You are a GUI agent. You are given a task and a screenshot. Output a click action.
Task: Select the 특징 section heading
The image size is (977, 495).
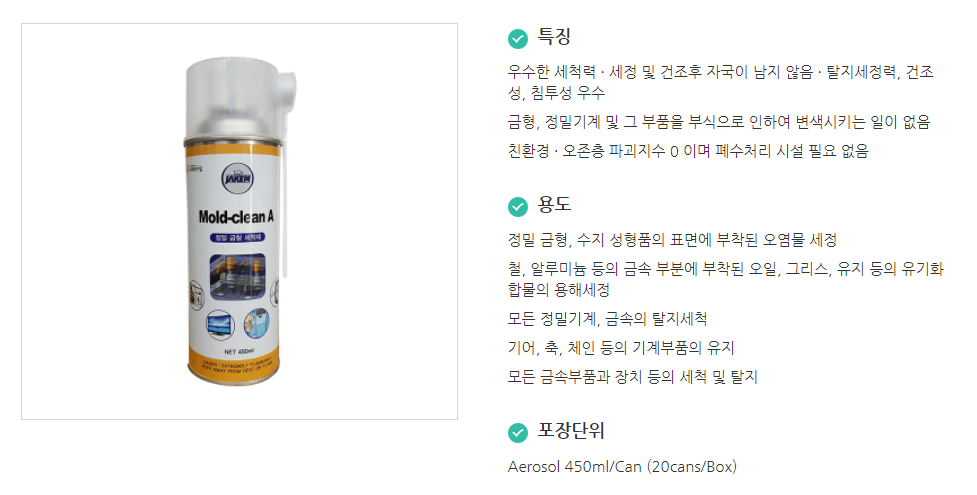point(554,37)
